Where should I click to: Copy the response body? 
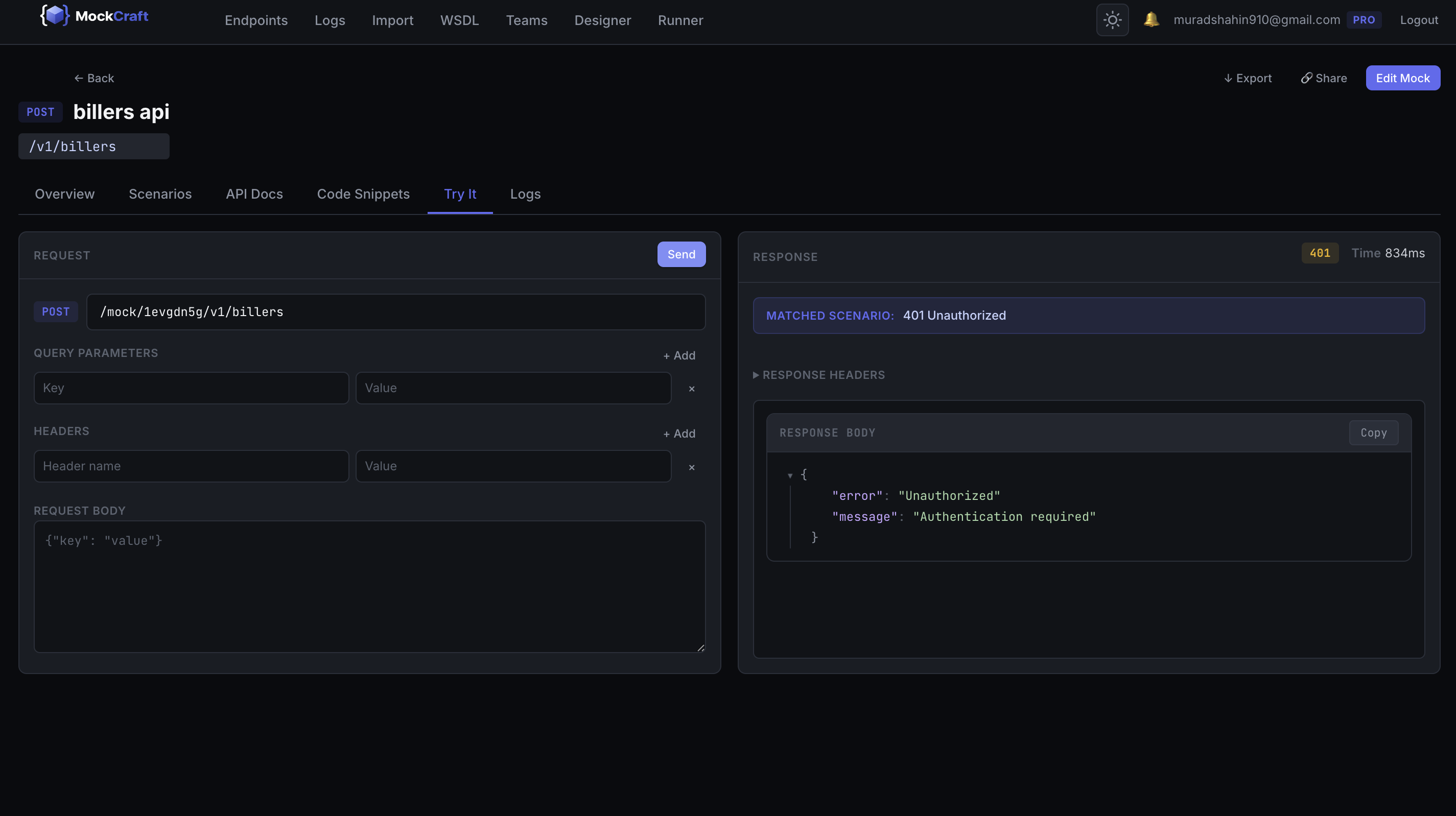1373,433
